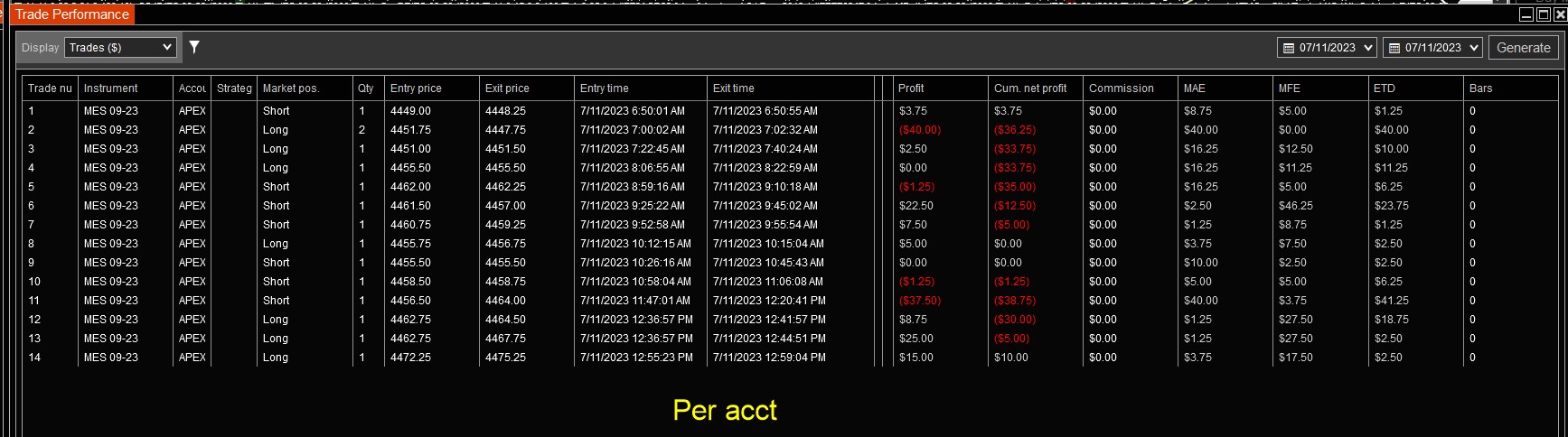The width and height of the screenshot is (1568, 437).
Task: Select exit price 4462.25 in trade 5
Action: click(505, 187)
